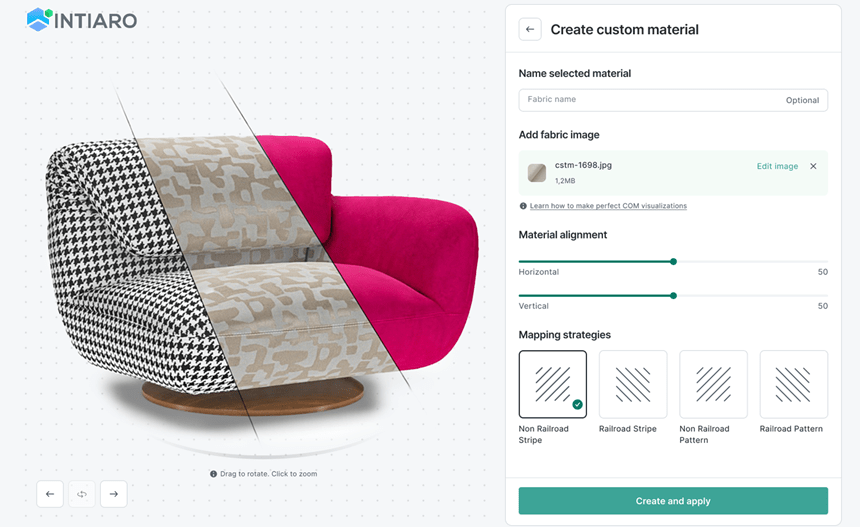The width and height of the screenshot is (860, 527).
Task: Click the chair 3D preview to zoom
Action: tap(260, 270)
